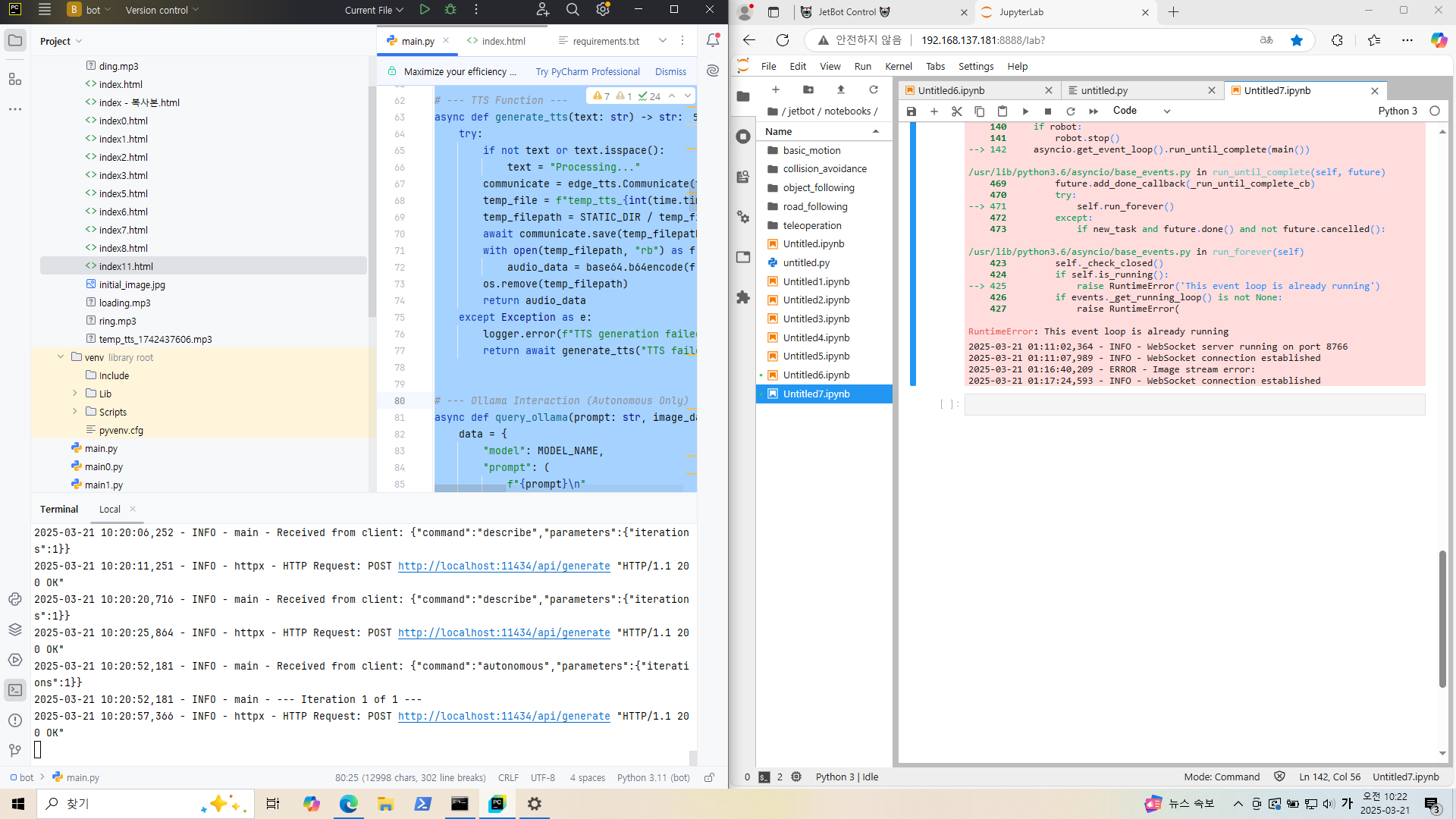Open the Kernel menu in JupyterLab

coord(899,66)
